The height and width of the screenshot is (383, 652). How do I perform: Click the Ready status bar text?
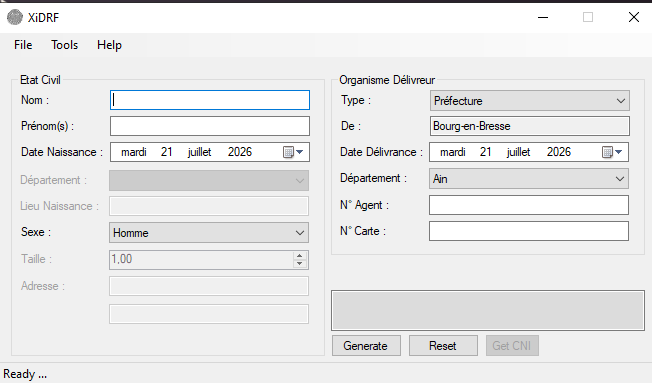point(25,374)
